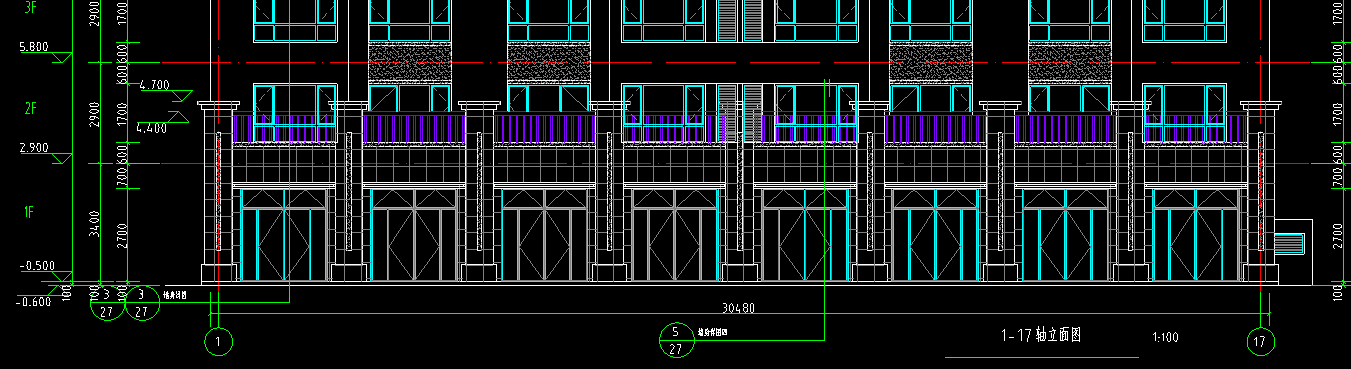Click the drawing title 1-17 轴立面图
The image size is (1351, 369).
pos(1041,336)
